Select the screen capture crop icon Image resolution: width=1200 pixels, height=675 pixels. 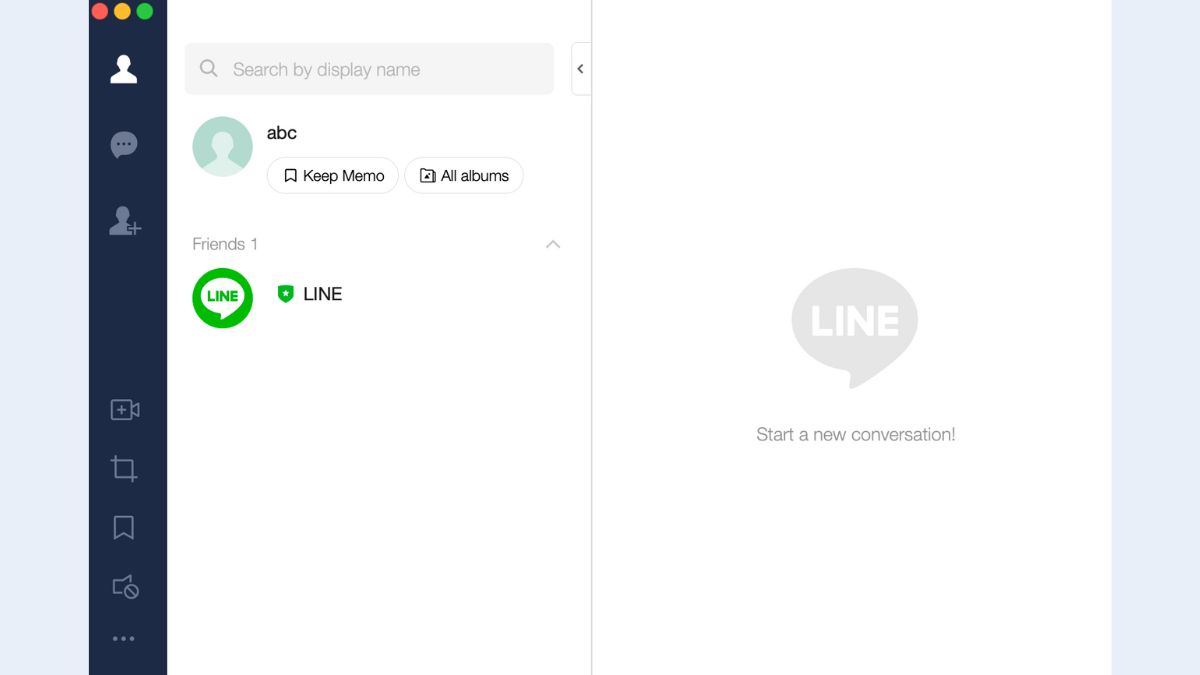point(124,468)
